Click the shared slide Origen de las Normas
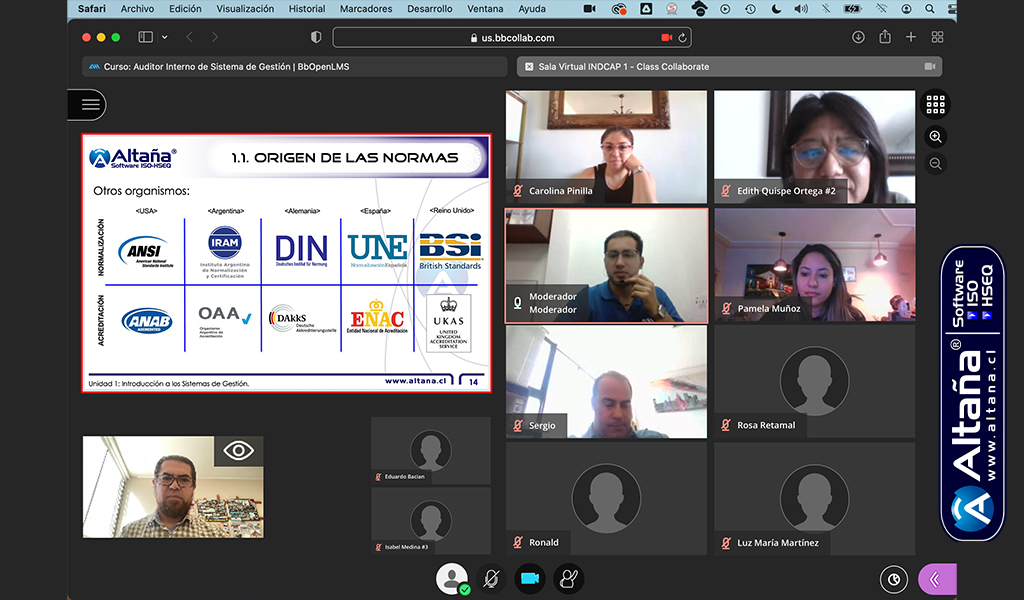The image size is (1024, 600). (x=287, y=263)
